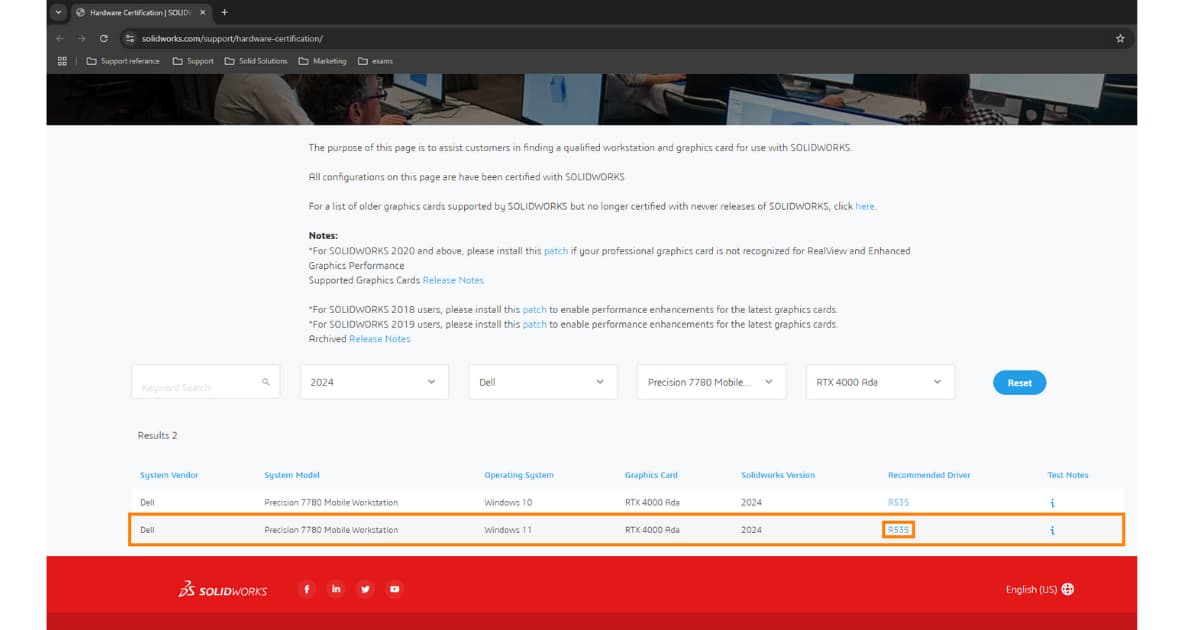Open the Solid Solutions bookmark folder
Image resolution: width=1200 pixels, height=630 pixels.
(256, 61)
